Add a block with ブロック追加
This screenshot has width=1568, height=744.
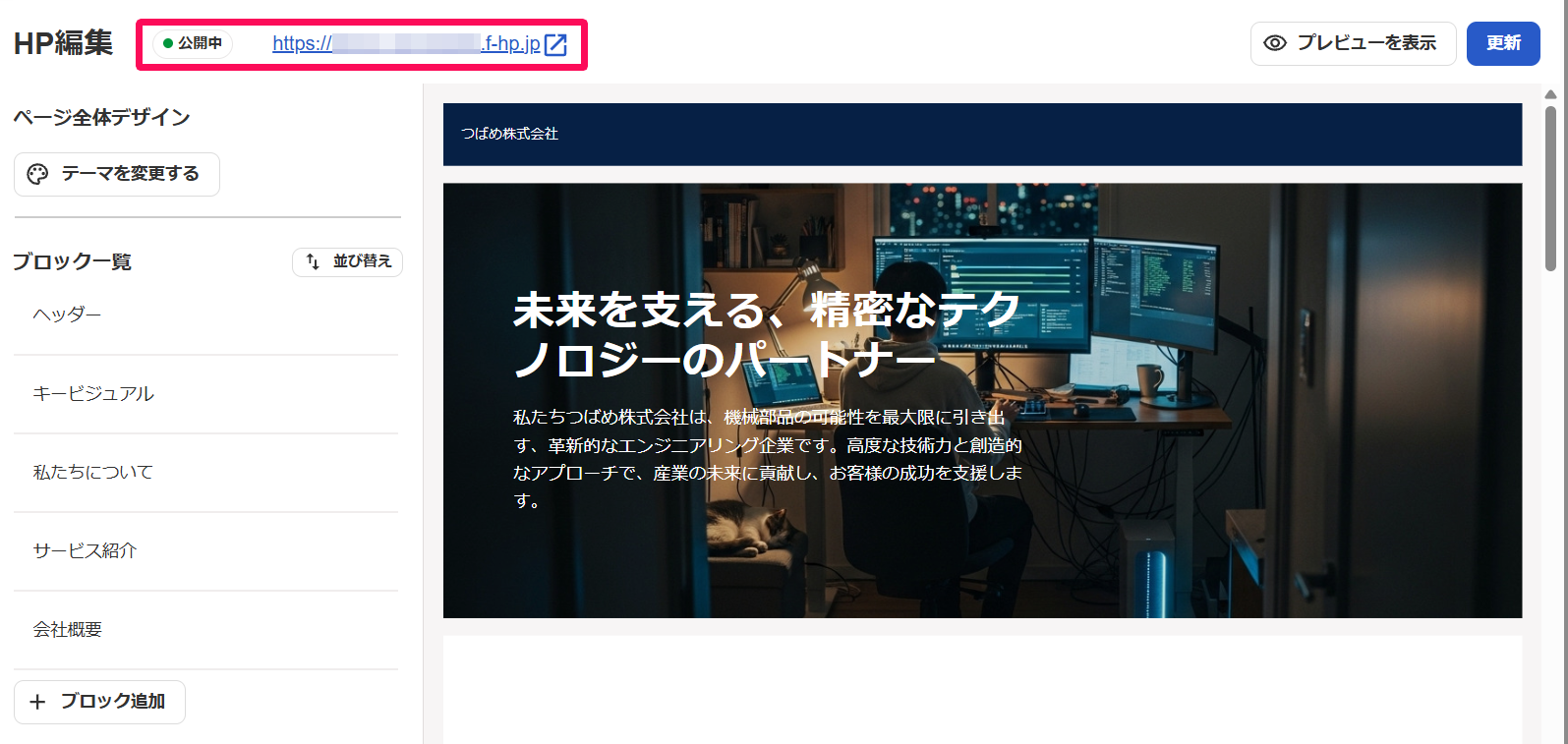[99, 702]
